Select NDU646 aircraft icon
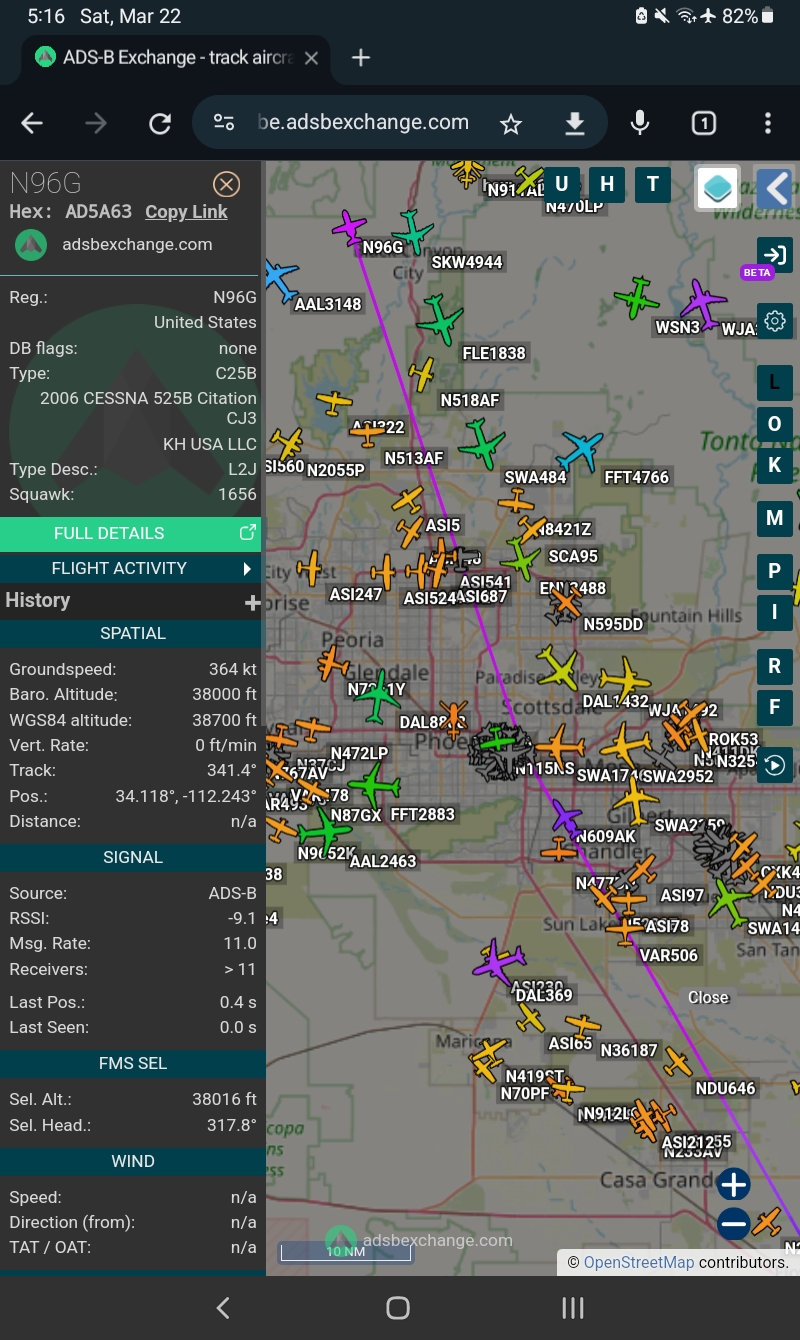The image size is (800, 1340). 678,1063
